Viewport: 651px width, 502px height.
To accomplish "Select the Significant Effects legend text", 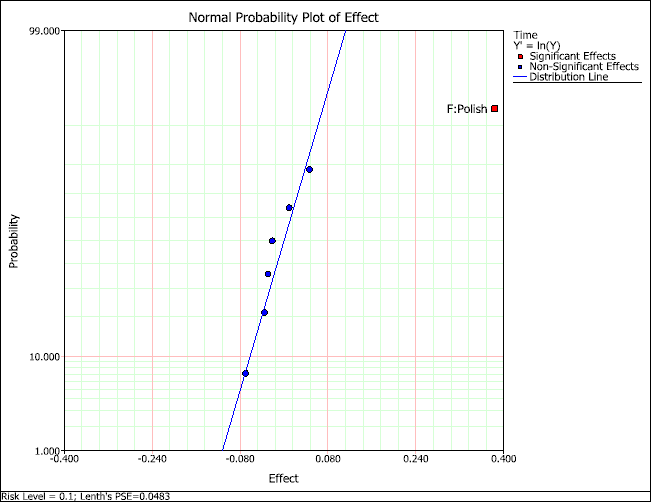I will 572,56.
